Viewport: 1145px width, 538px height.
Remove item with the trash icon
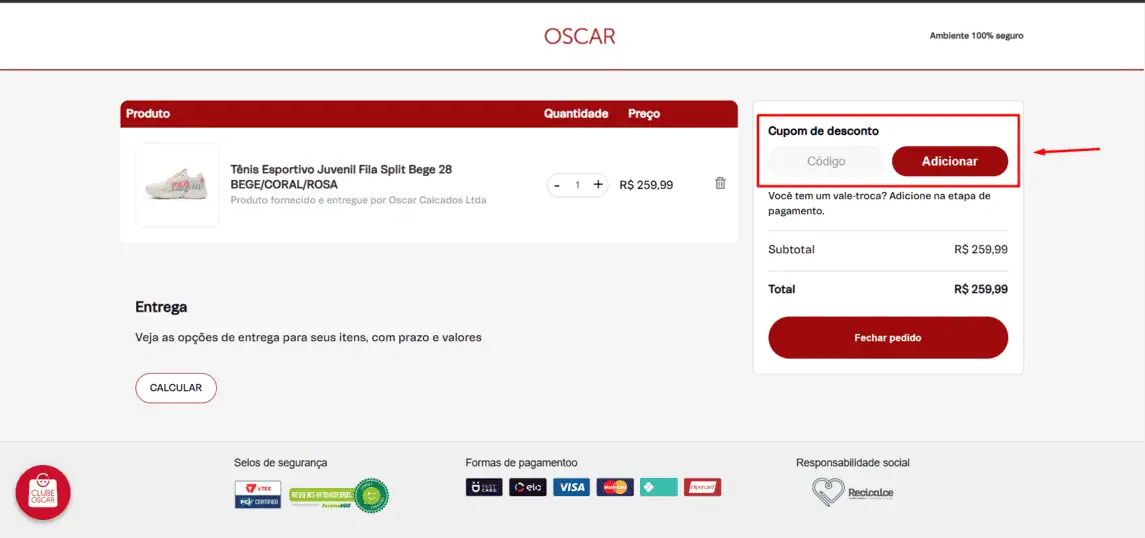click(x=720, y=183)
